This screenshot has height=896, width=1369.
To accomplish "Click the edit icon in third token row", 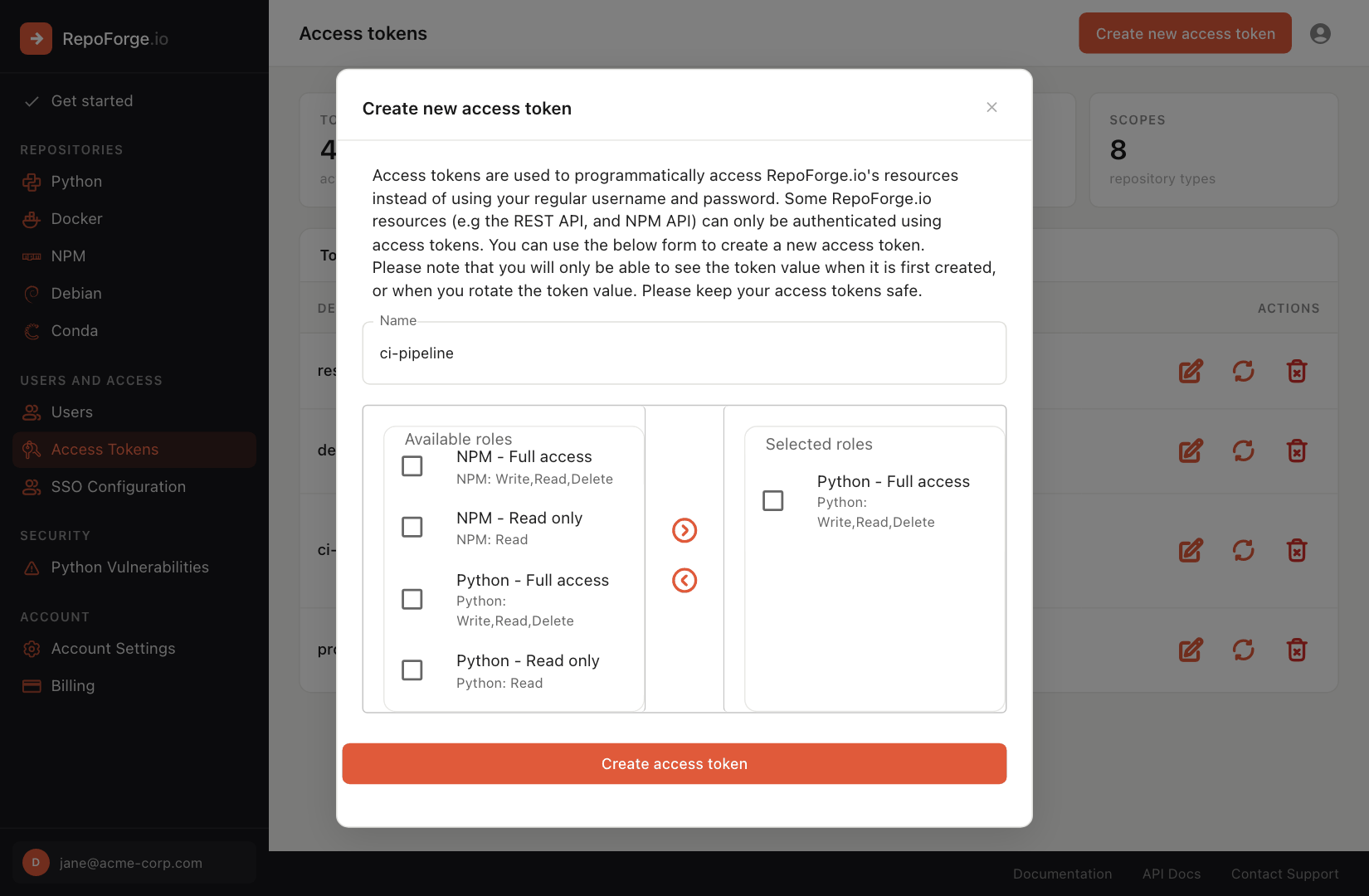I will 1191,550.
